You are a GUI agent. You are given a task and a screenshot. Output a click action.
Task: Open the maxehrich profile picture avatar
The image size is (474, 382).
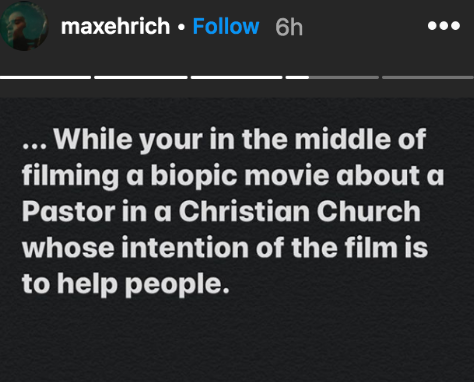tap(24, 27)
